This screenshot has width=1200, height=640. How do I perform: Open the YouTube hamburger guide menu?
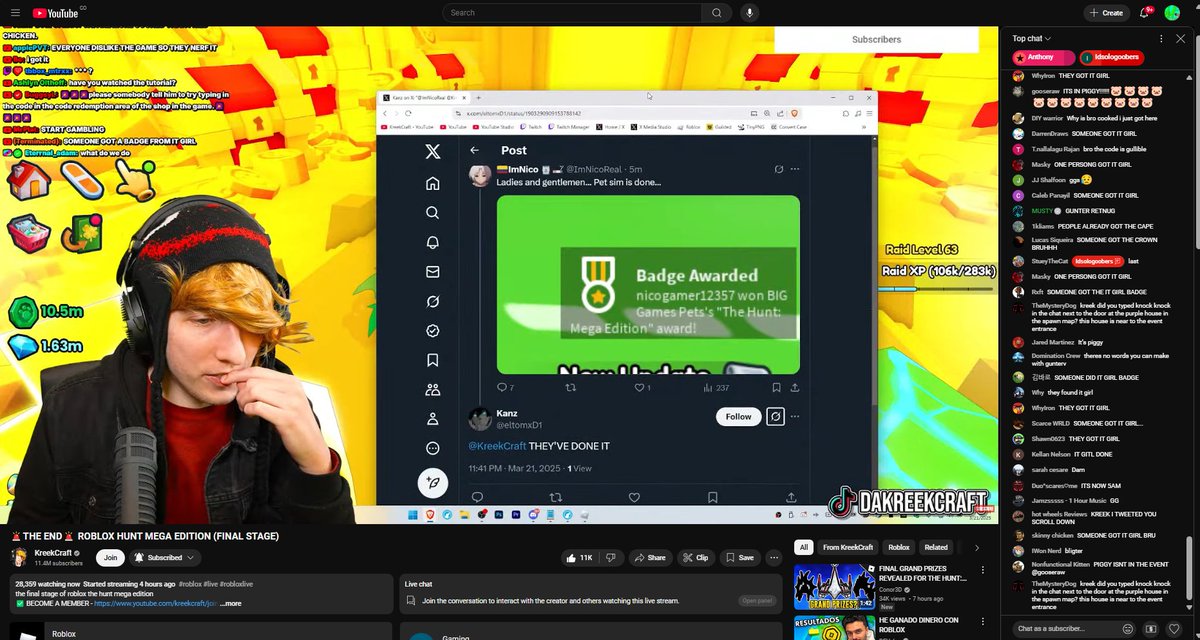point(13,13)
